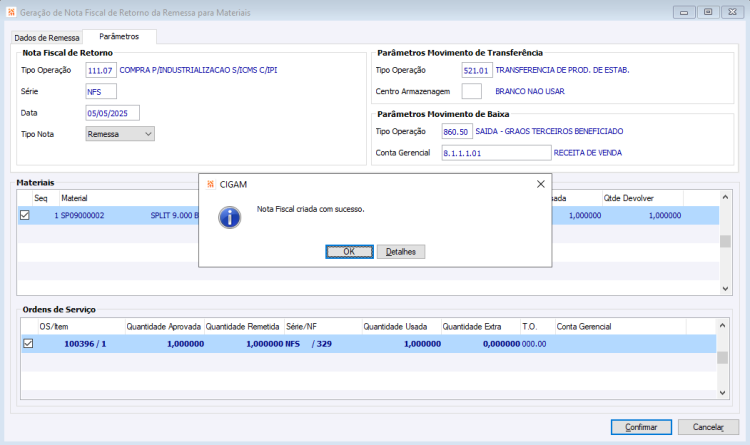Screen dimensions: 750x445
Task: Click Tipo Operação field with 111.07
Action: pos(101,70)
